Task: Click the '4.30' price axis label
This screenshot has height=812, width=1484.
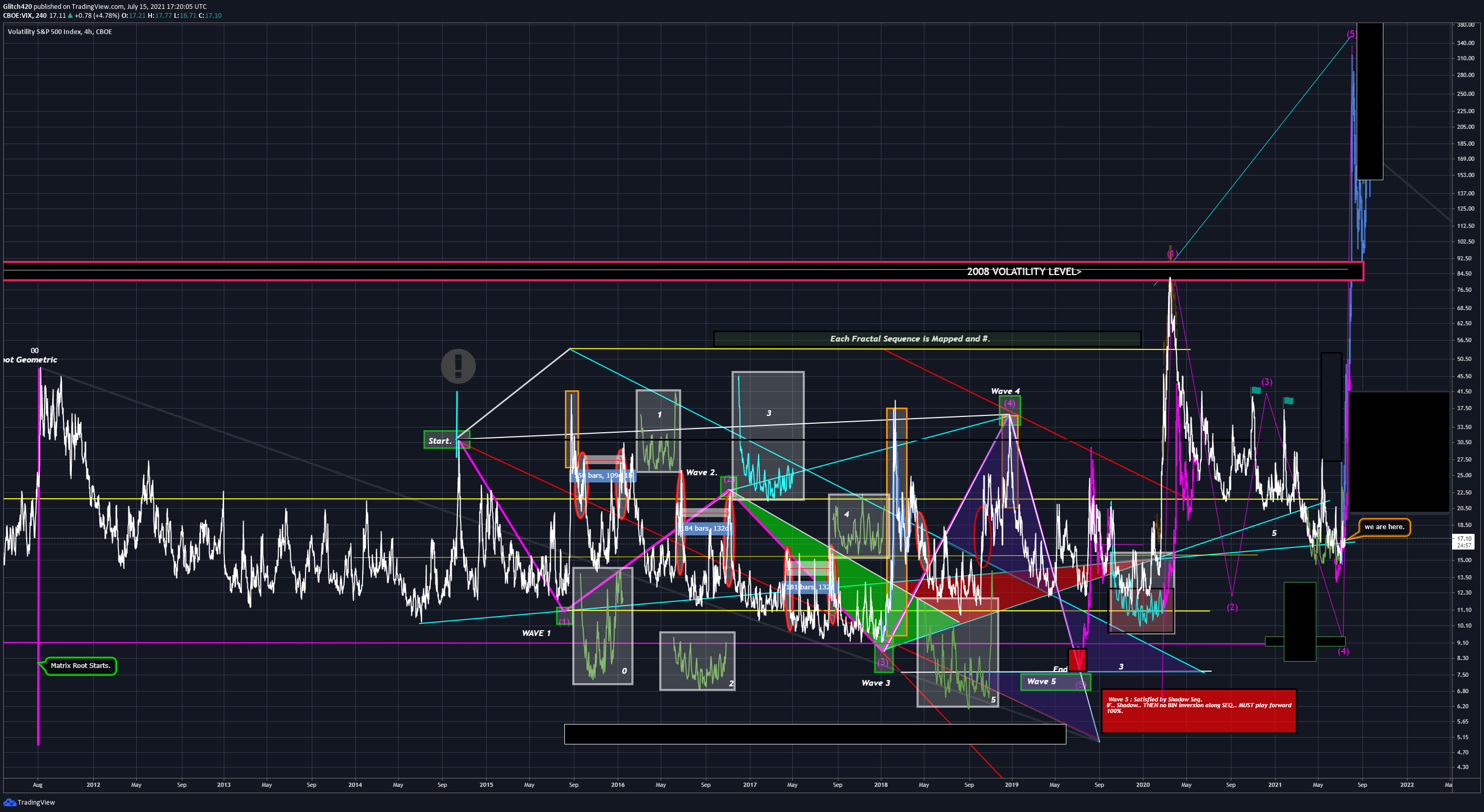Action: click(x=1463, y=767)
